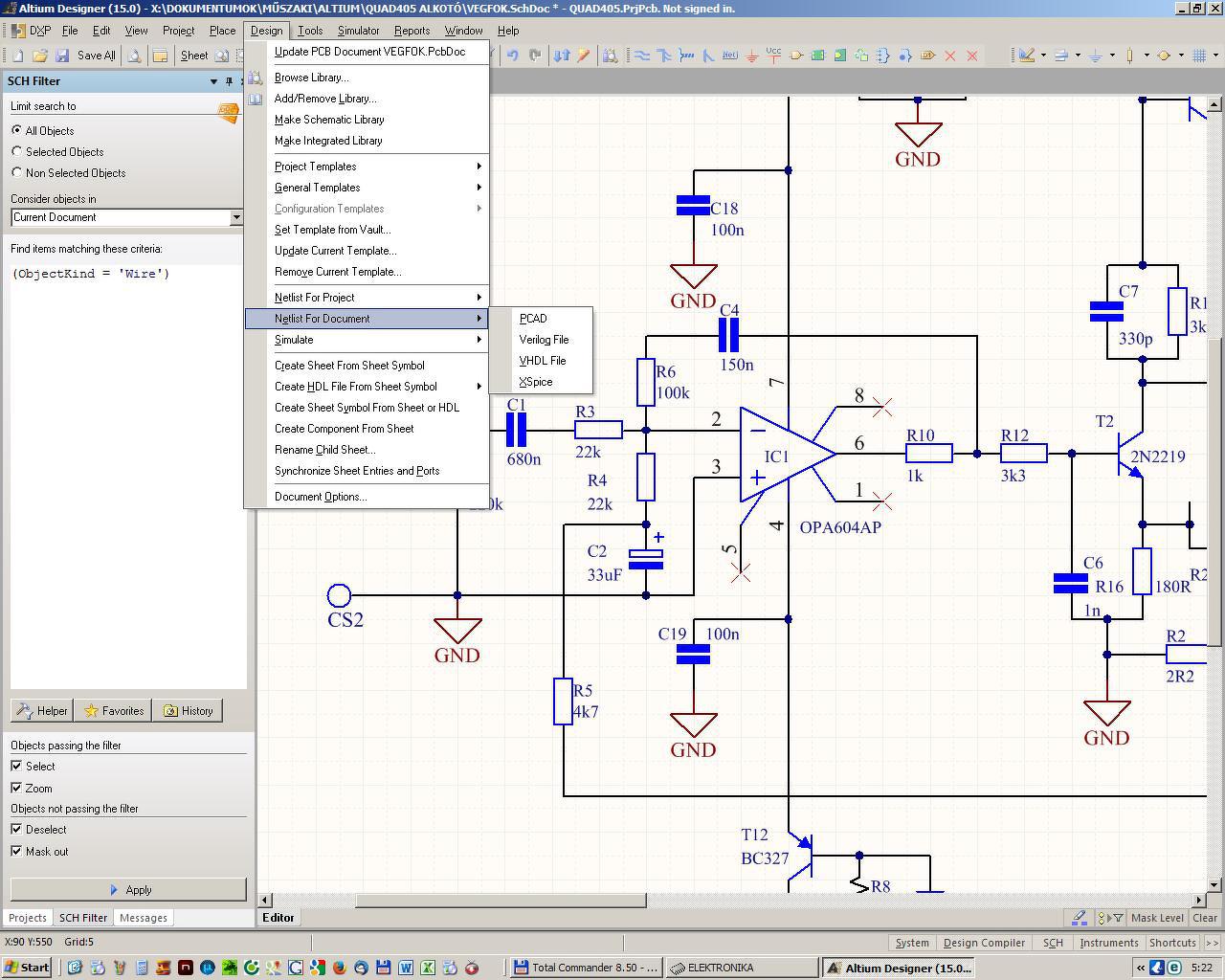Select the VCC power port tool
1225x980 pixels.
pyautogui.click(x=773, y=56)
